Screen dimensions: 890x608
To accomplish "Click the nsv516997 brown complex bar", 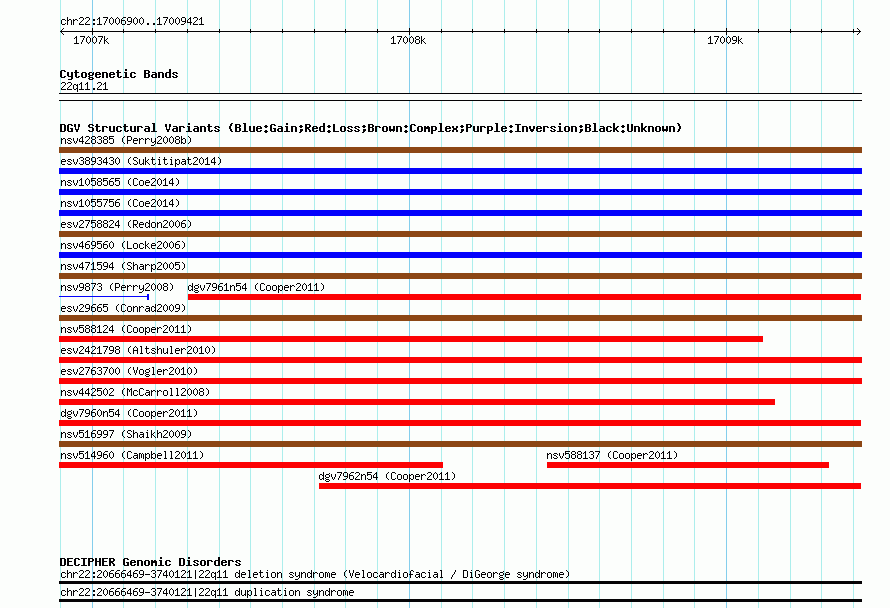I will point(460,444).
